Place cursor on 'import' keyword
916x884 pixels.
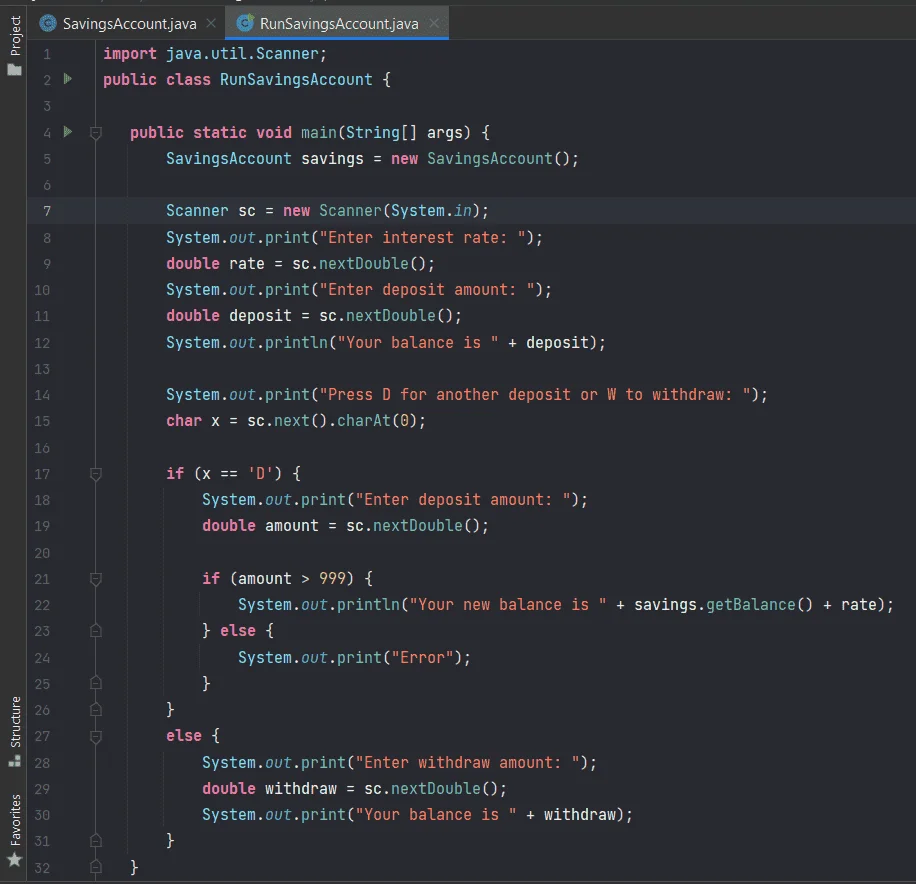point(130,54)
